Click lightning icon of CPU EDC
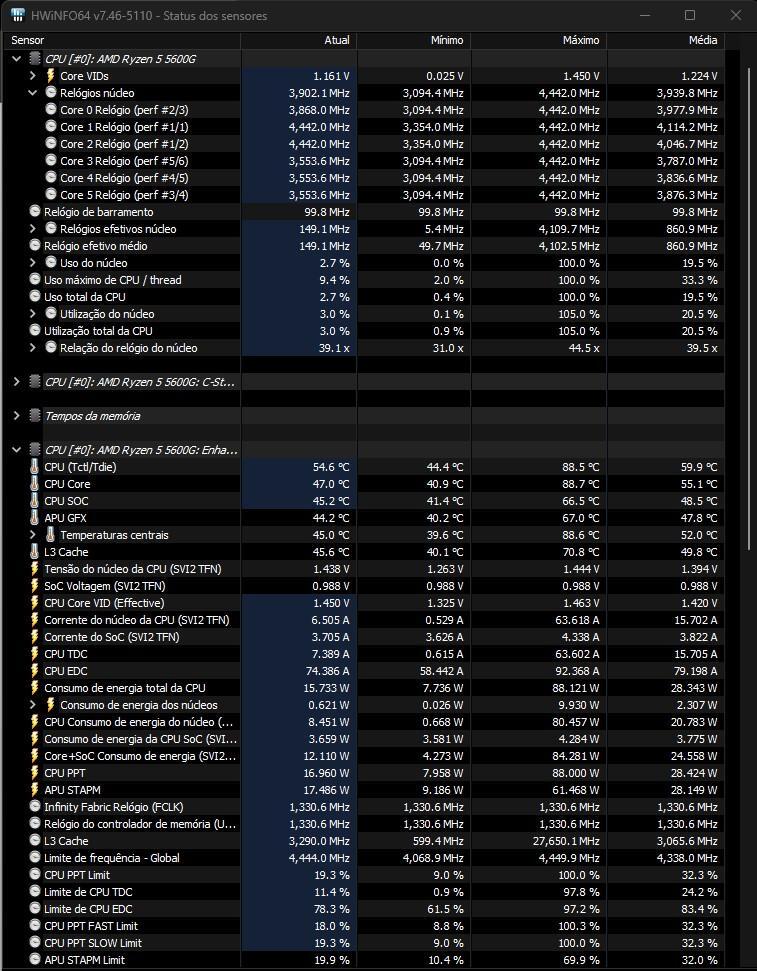This screenshot has width=757, height=971. [35, 671]
